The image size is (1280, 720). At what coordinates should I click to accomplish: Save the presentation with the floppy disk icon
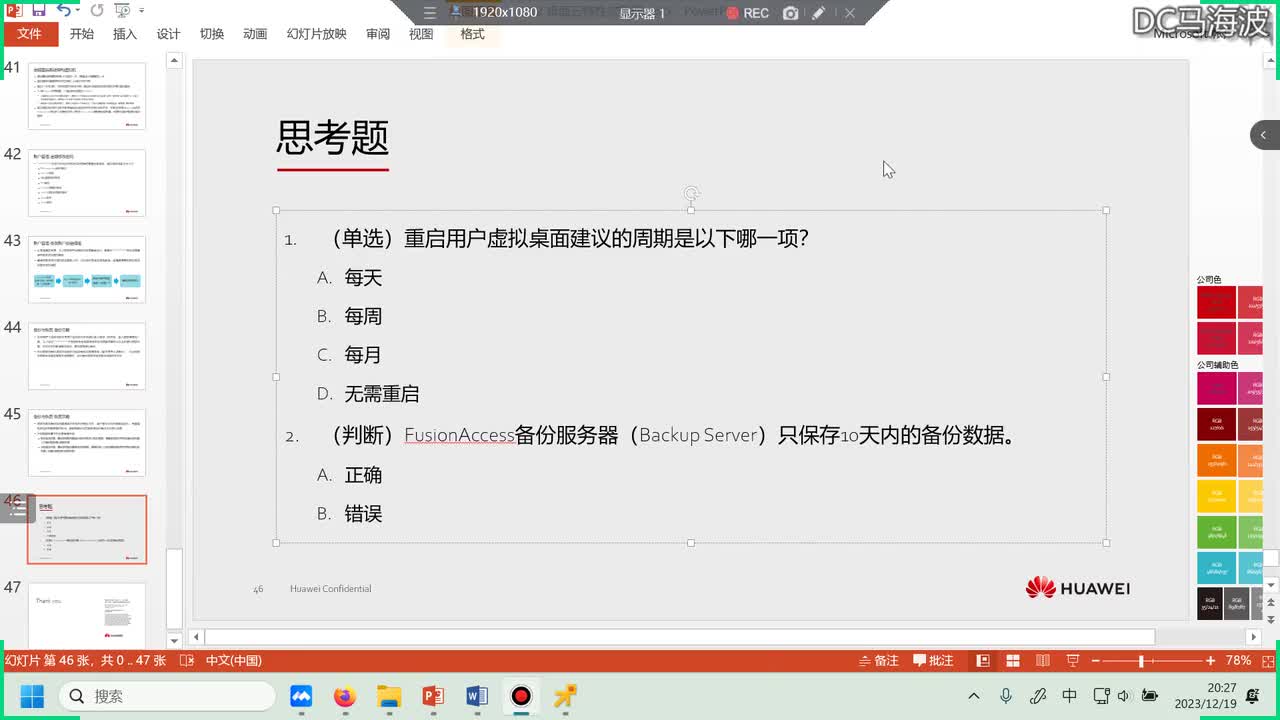tap(38, 10)
